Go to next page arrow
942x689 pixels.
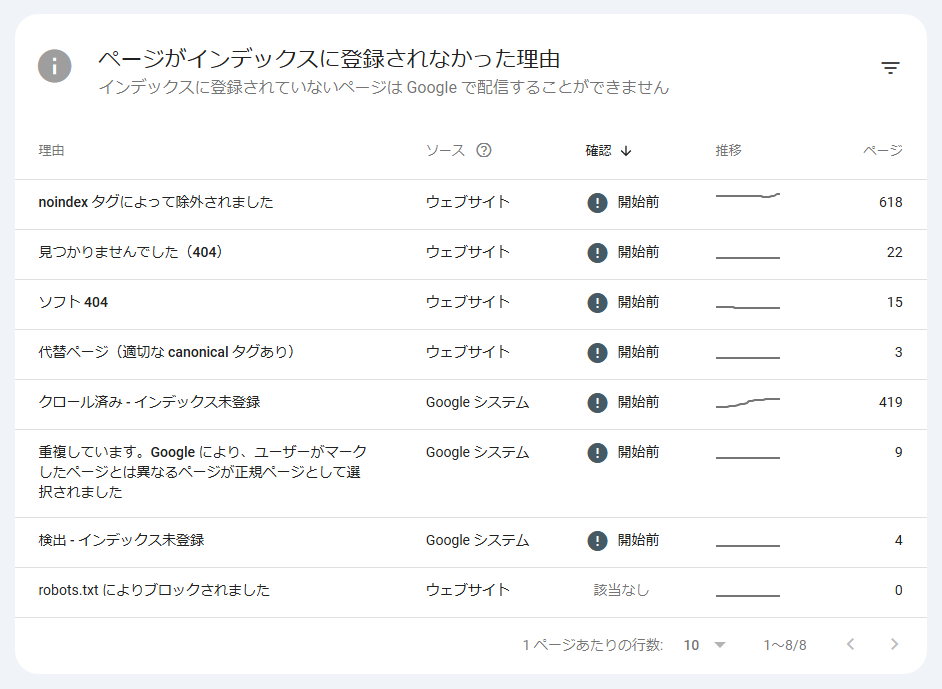[895, 645]
